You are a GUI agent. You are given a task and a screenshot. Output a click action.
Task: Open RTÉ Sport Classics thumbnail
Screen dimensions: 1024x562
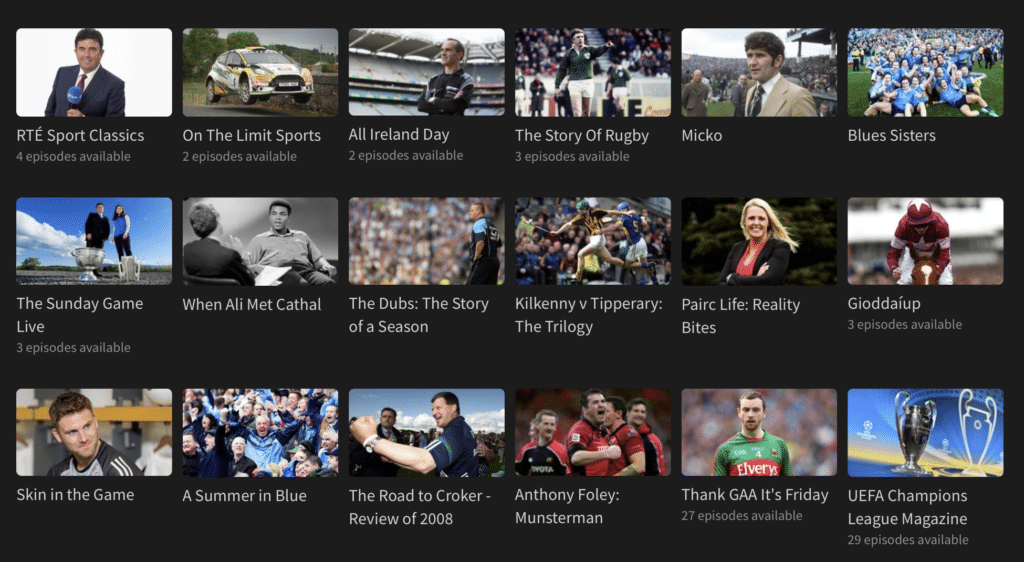tap(94, 72)
